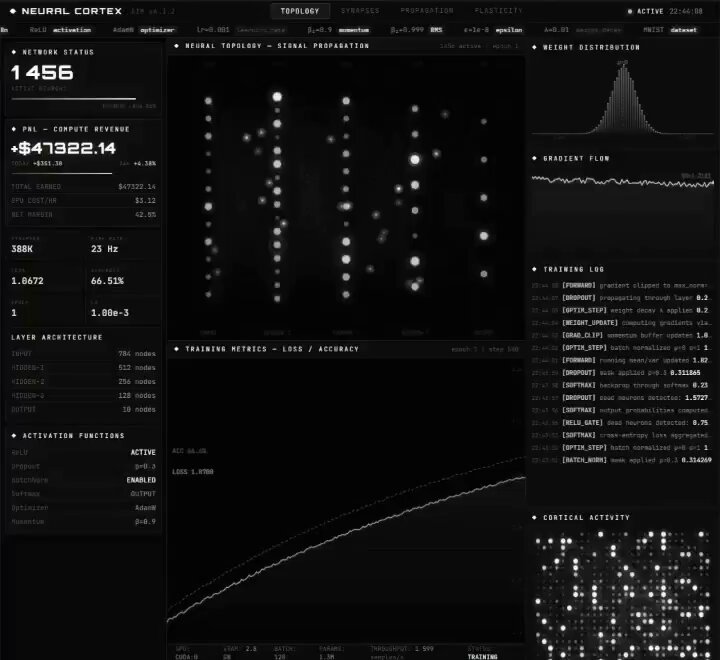Click the diamond icon beside Weight Distribution
This screenshot has width=720, height=660.
click(535, 47)
